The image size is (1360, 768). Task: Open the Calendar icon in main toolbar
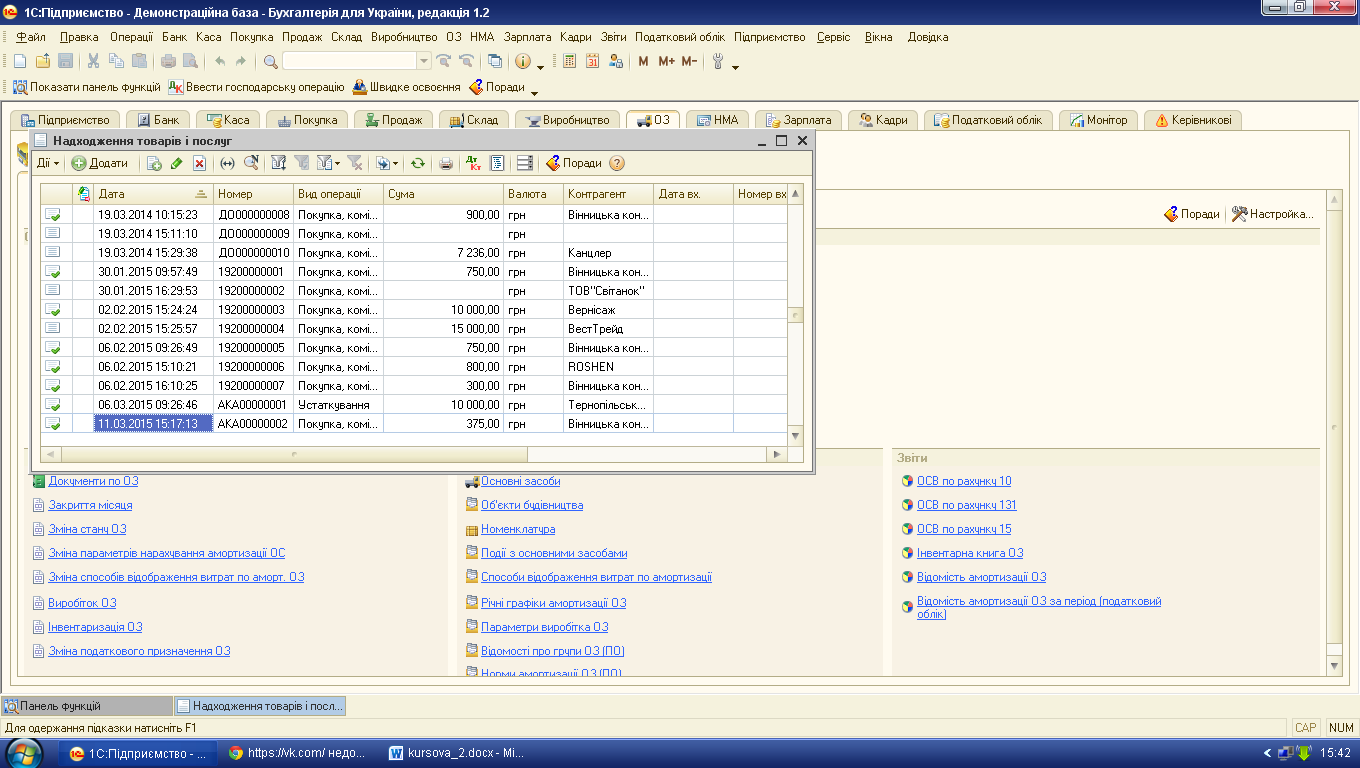point(592,61)
